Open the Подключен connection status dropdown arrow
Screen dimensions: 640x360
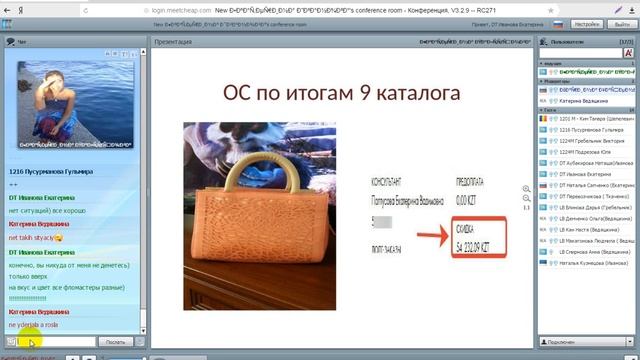pos(630,342)
